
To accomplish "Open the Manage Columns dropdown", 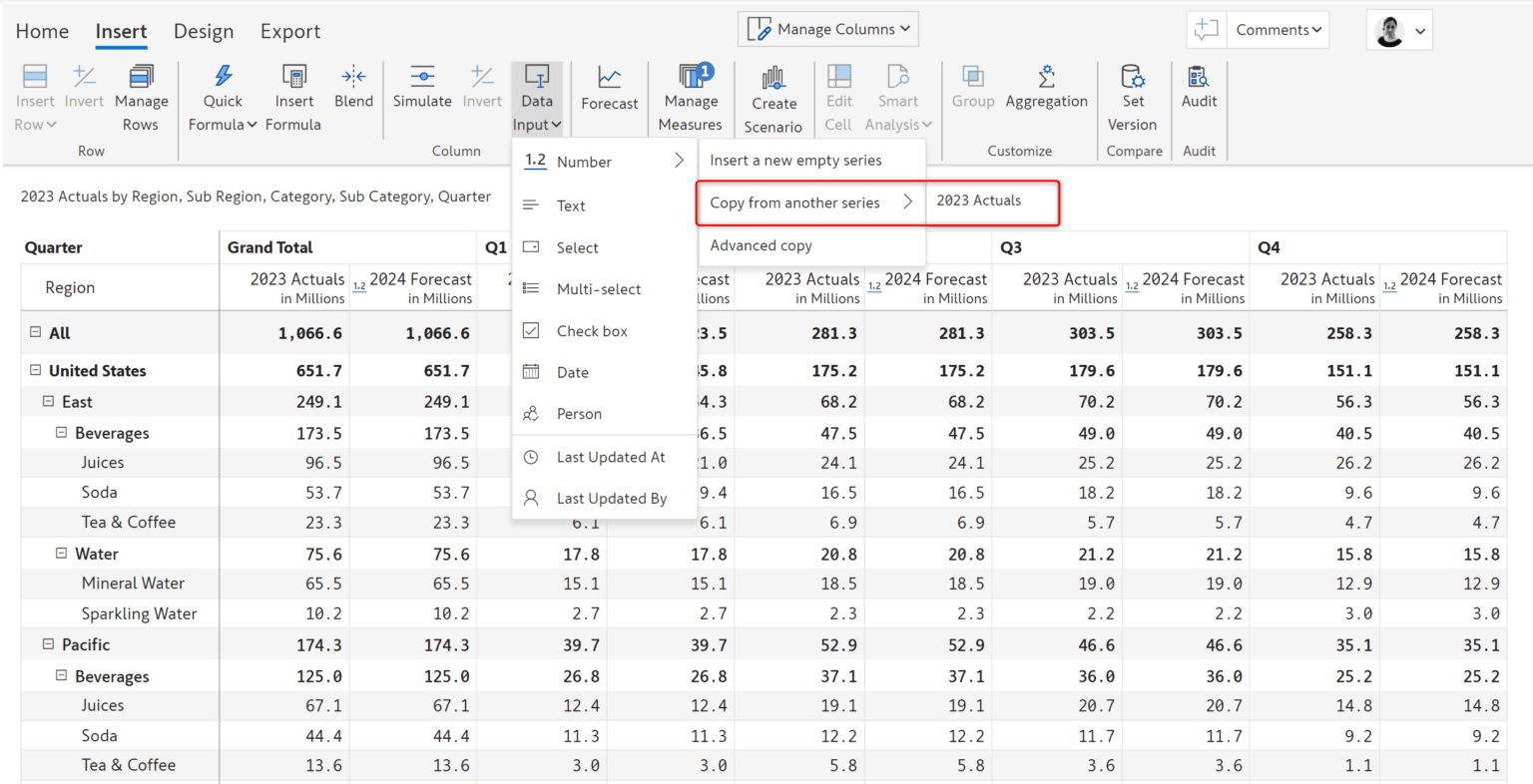I will (827, 29).
